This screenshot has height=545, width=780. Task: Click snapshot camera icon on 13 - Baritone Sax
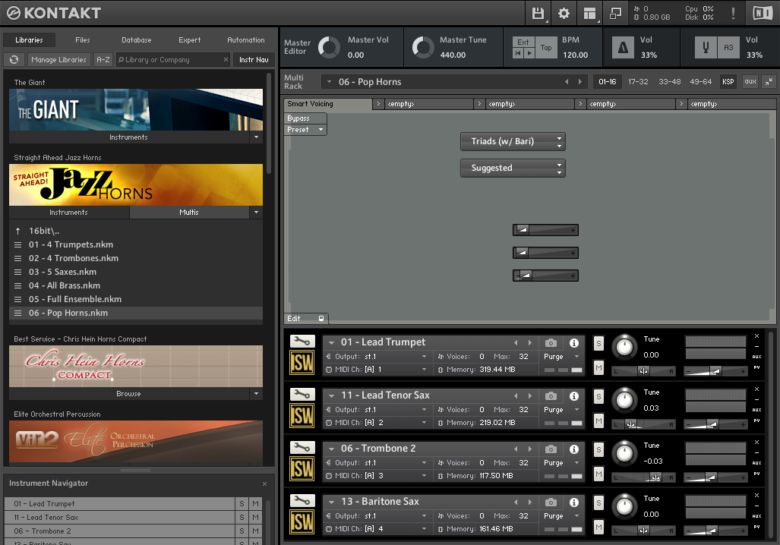[551, 502]
